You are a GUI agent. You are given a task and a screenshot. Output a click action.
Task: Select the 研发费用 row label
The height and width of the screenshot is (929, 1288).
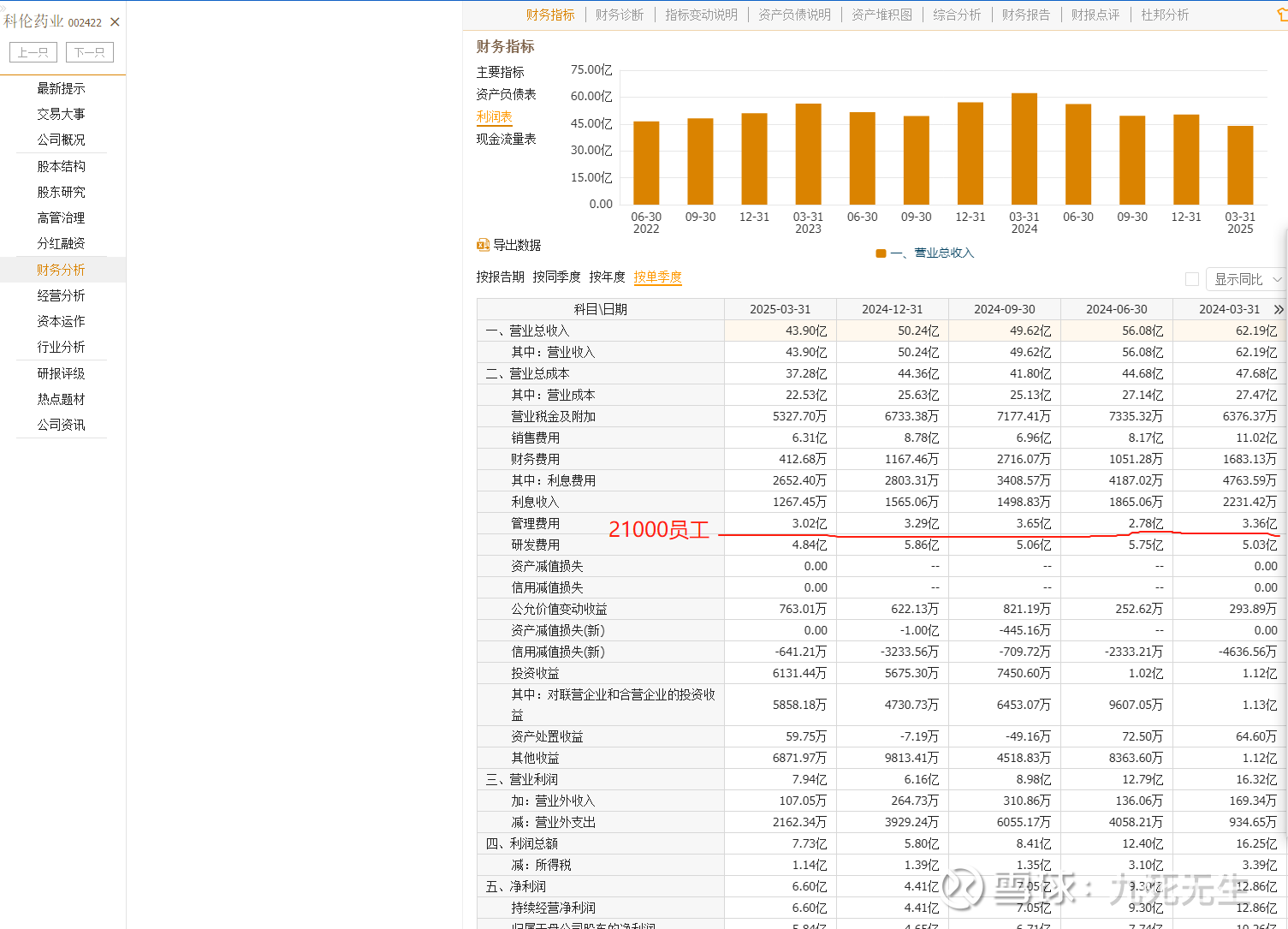[x=535, y=545]
